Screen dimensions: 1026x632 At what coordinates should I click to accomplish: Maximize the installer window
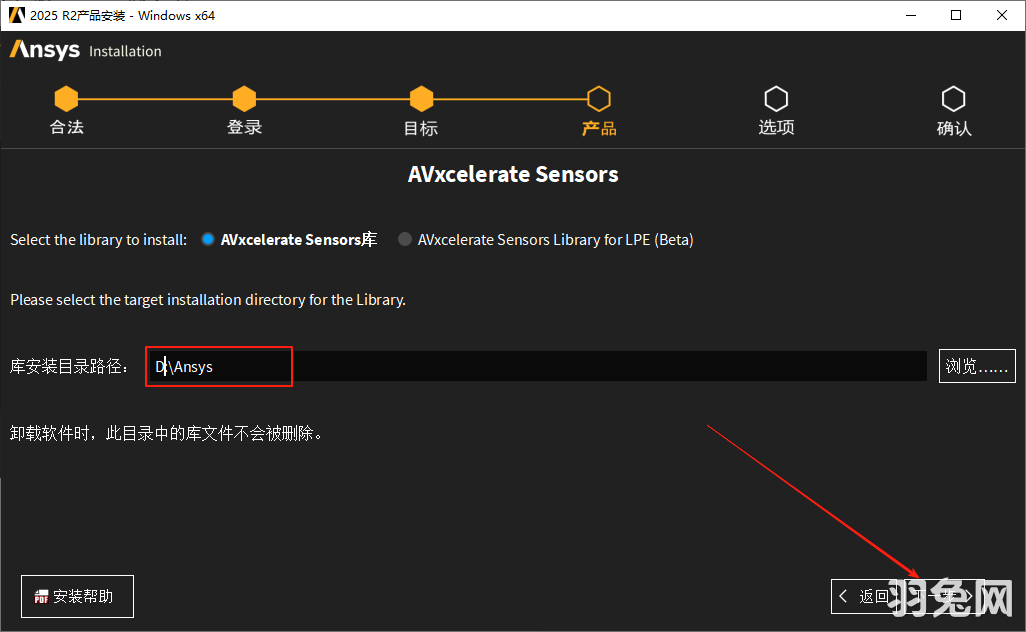tap(956, 15)
